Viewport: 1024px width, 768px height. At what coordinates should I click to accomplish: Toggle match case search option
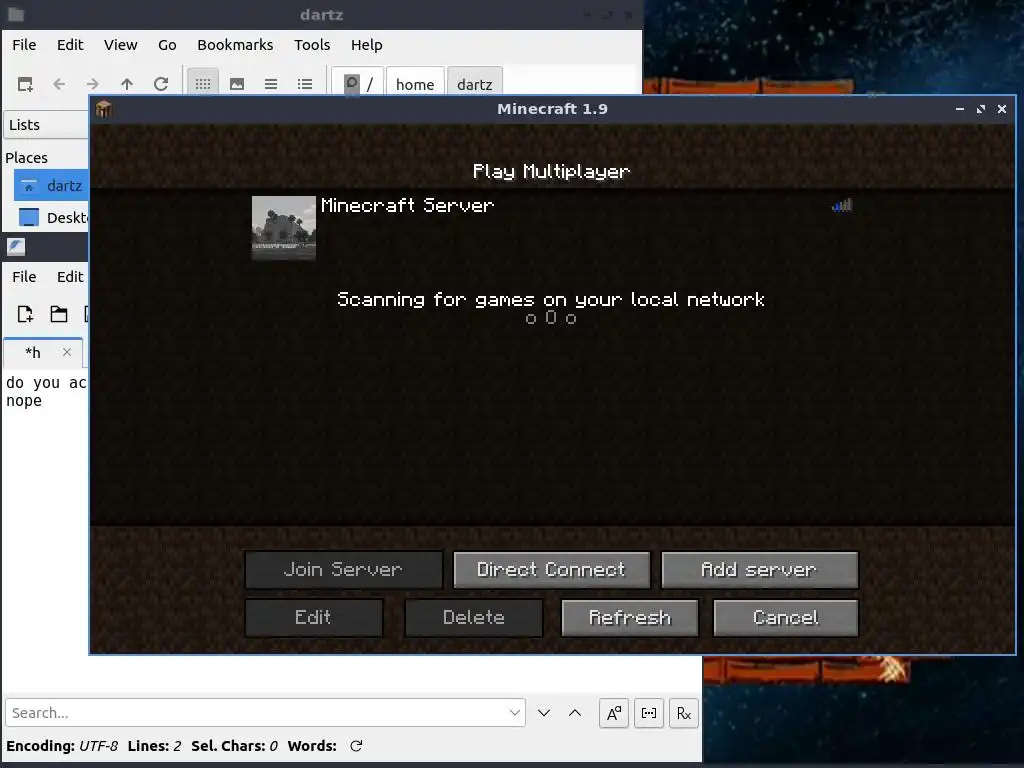[x=614, y=713]
